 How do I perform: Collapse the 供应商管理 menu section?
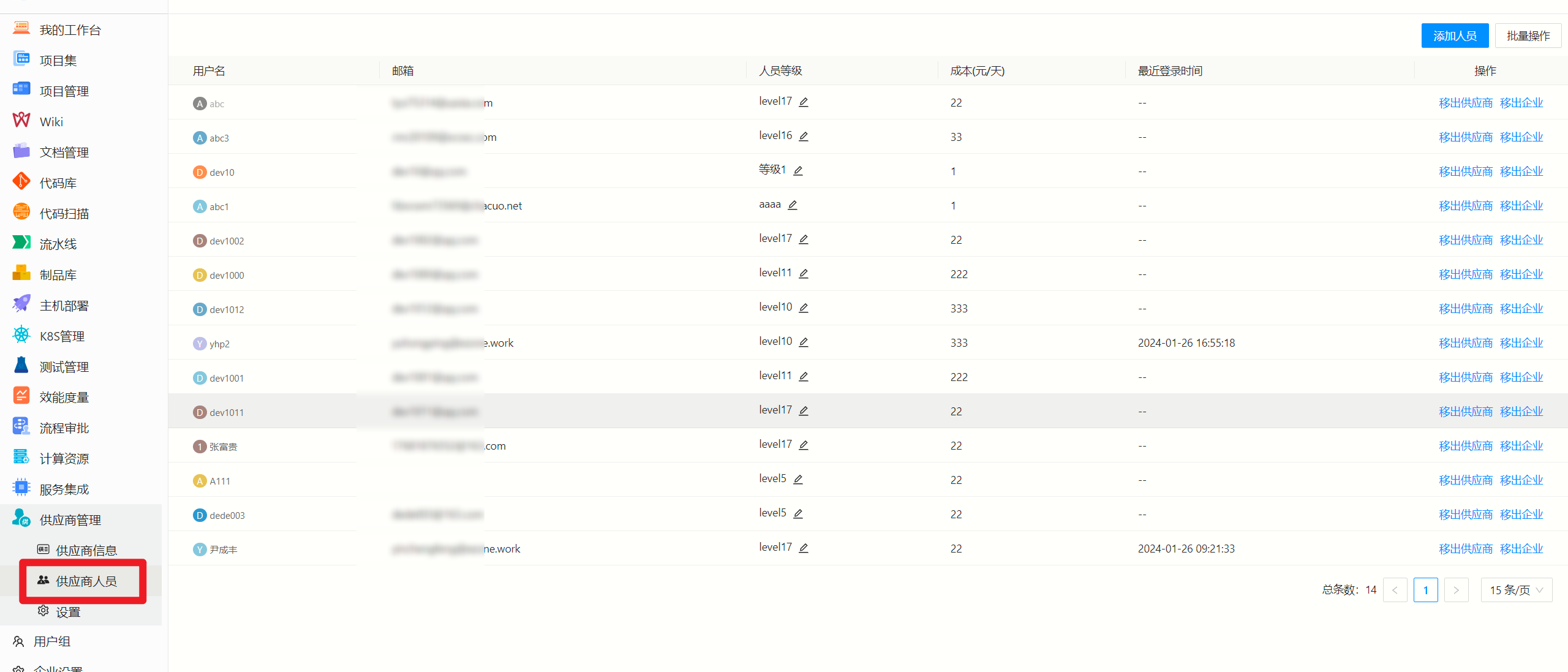click(70, 520)
